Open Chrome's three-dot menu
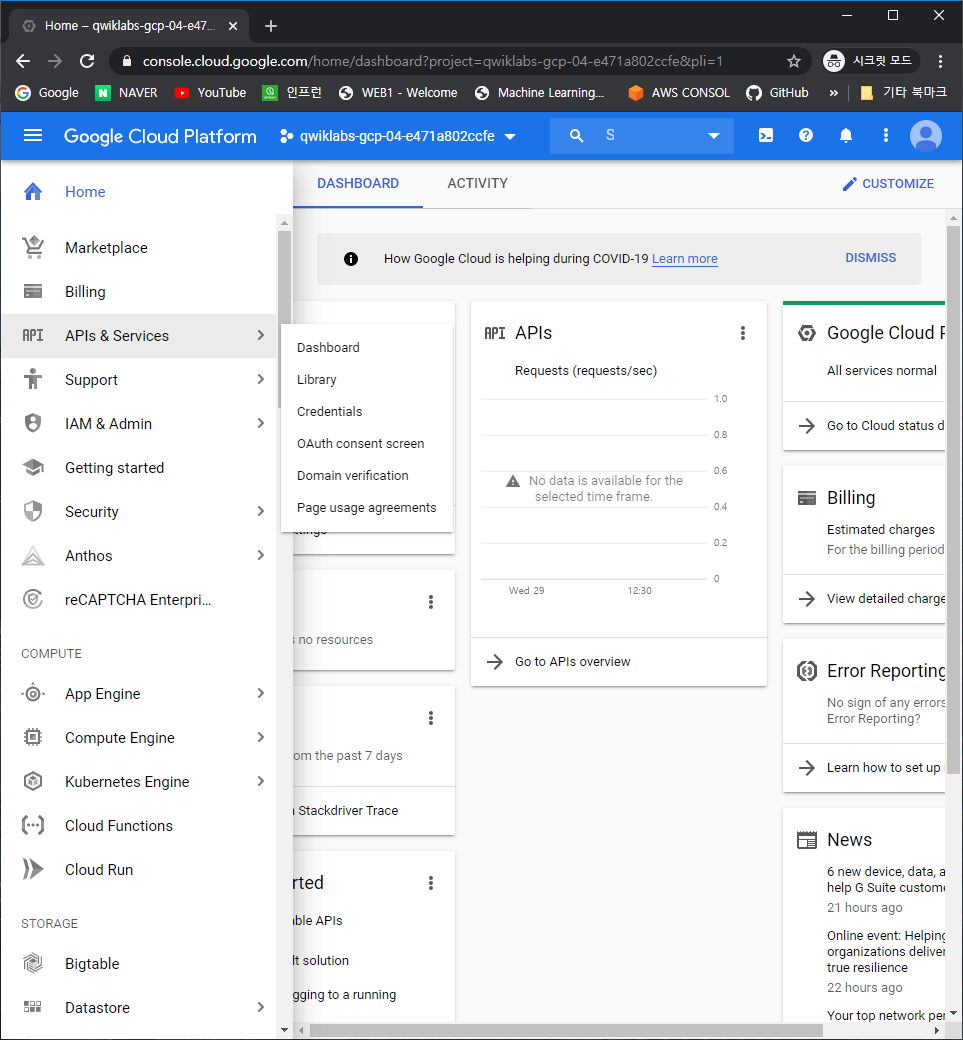963x1040 pixels. pos(940,61)
